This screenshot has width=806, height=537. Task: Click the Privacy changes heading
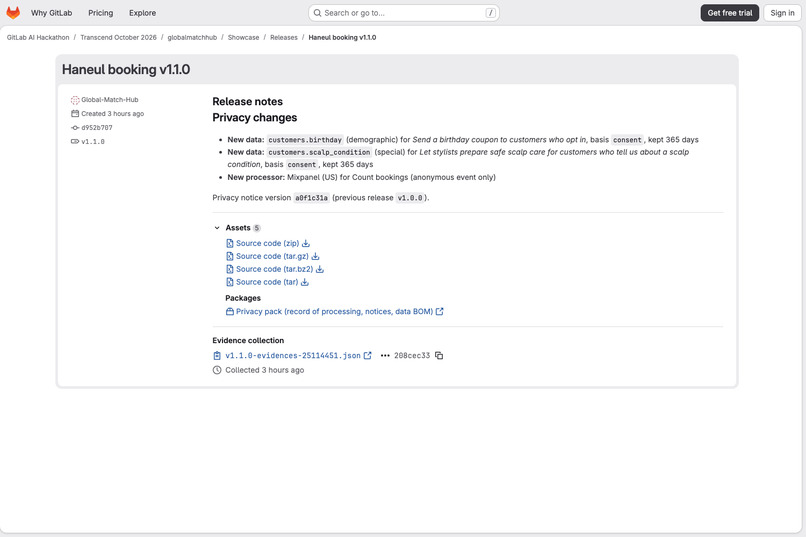(x=254, y=118)
